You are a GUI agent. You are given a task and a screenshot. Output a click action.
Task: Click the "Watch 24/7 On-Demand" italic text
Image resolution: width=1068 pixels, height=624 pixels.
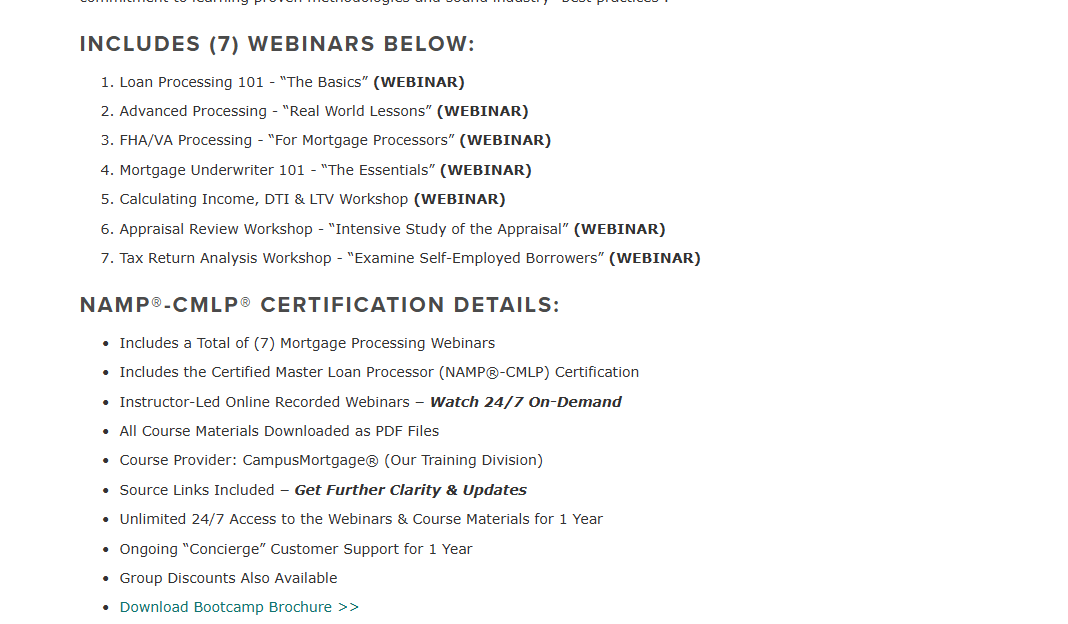526,403
